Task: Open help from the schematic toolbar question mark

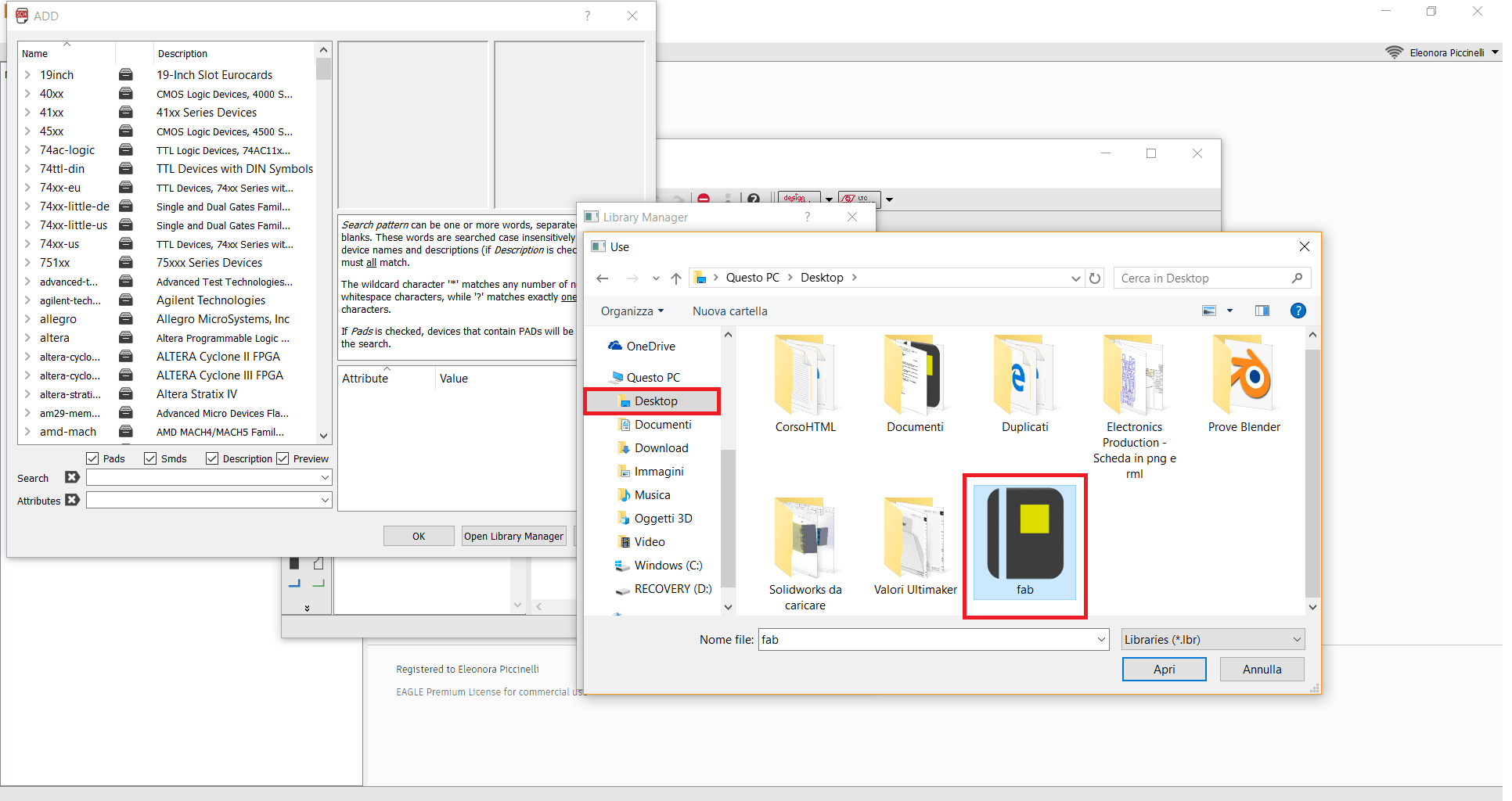Action: click(x=753, y=199)
